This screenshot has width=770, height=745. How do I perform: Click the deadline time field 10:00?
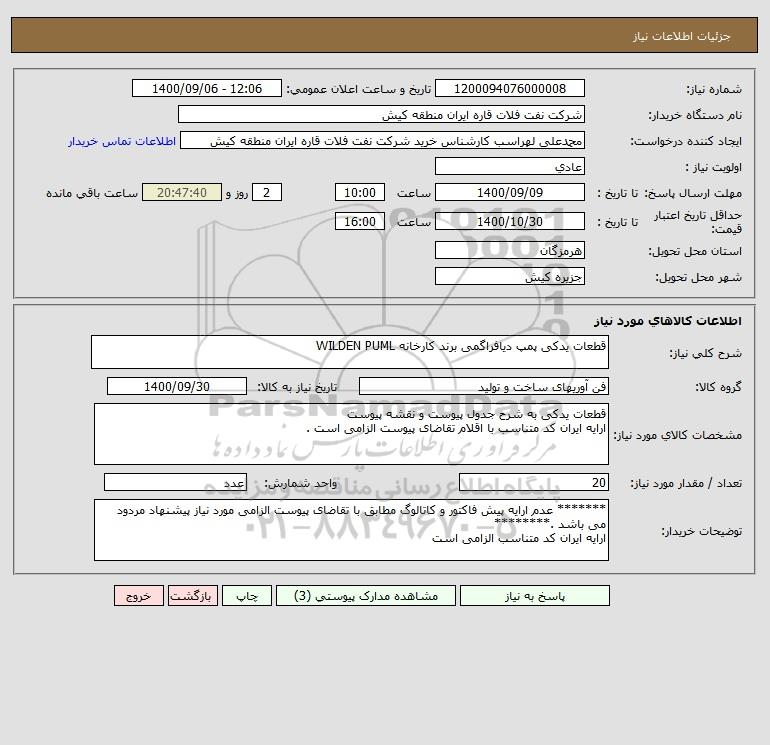[x=360, y=193]
